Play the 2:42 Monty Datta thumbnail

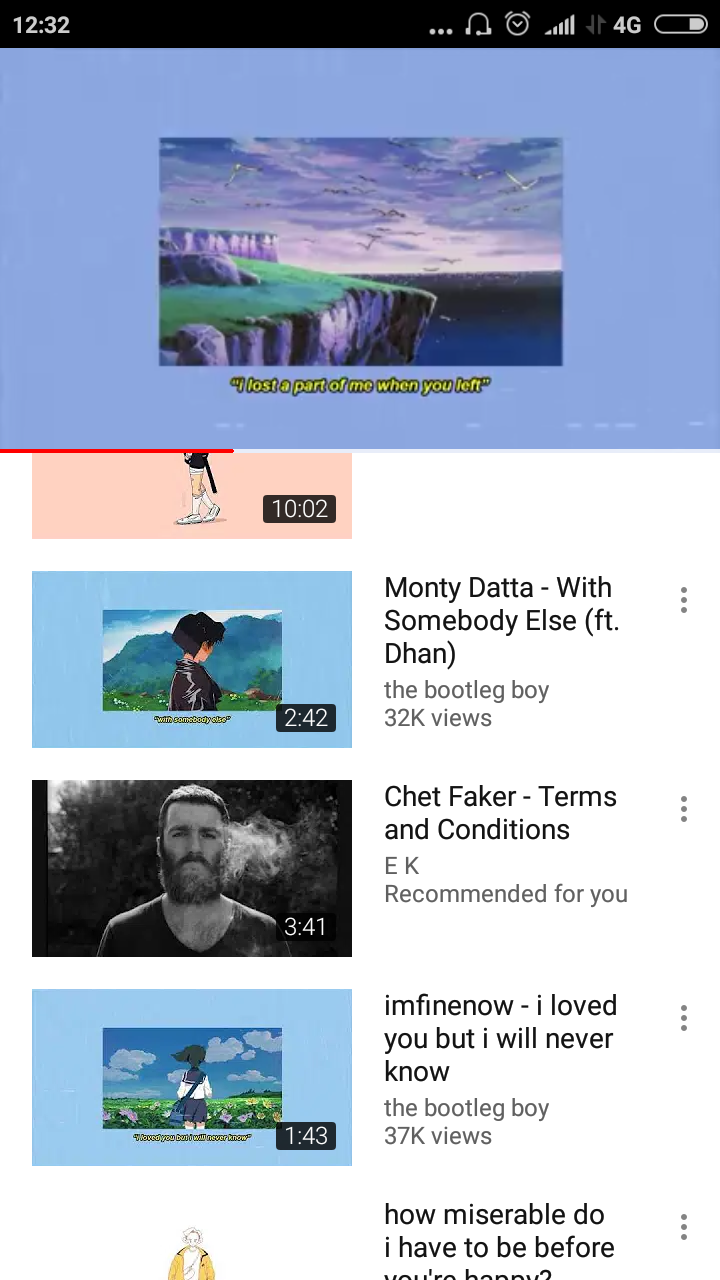click(x=192, y=659)
